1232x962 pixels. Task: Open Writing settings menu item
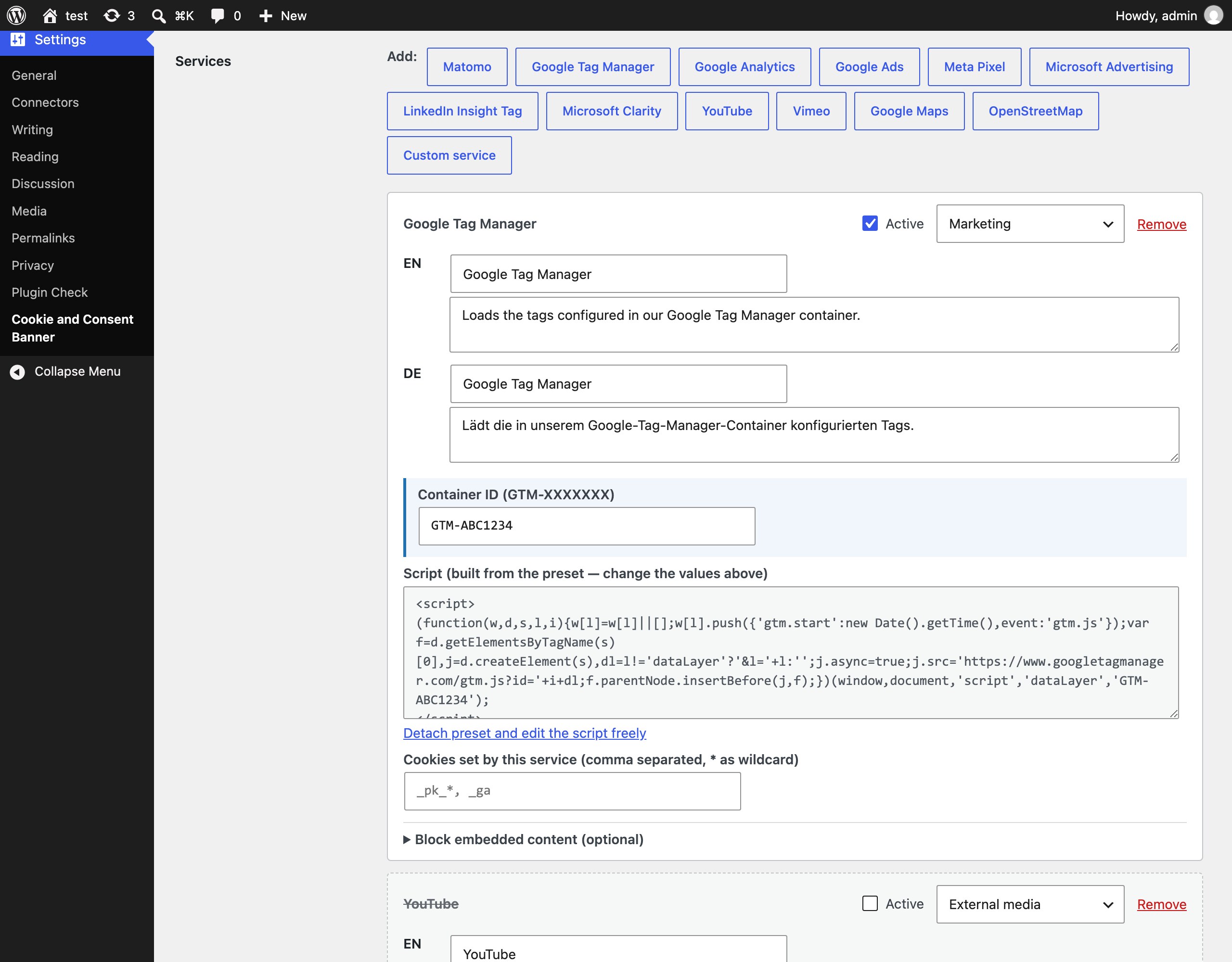(32, 130)
